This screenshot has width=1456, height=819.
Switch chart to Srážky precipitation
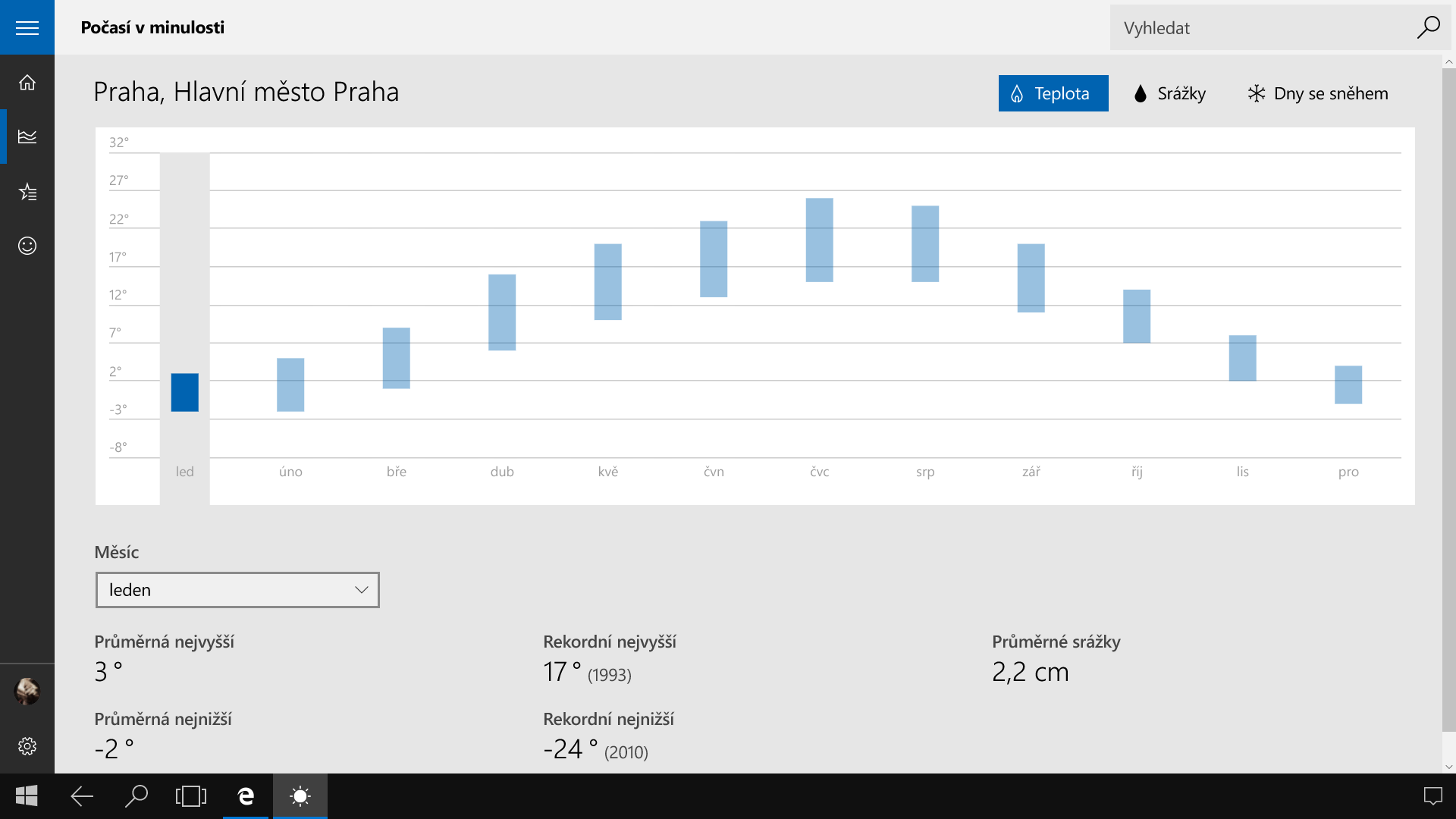point(1169,93)
